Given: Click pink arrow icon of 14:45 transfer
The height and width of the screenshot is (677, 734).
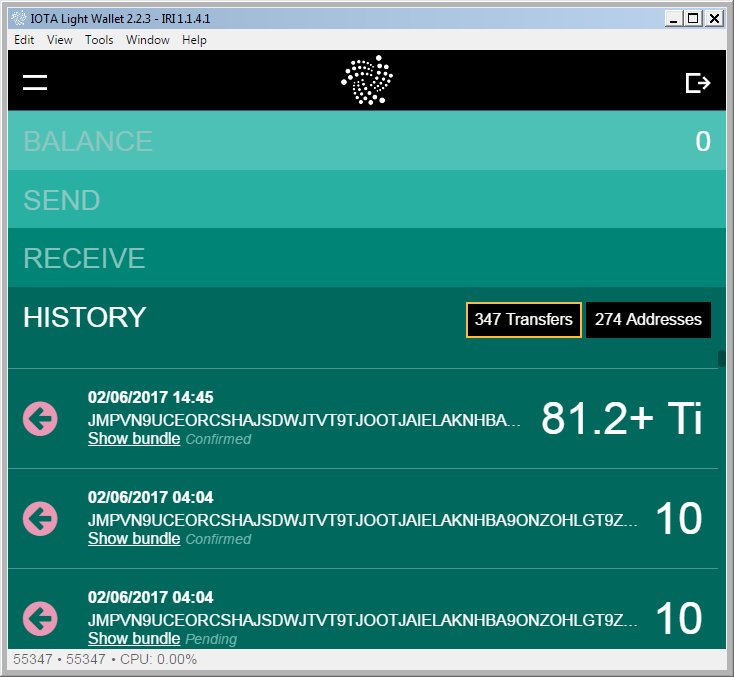Looking at the screenshot, I should [40, 419].
